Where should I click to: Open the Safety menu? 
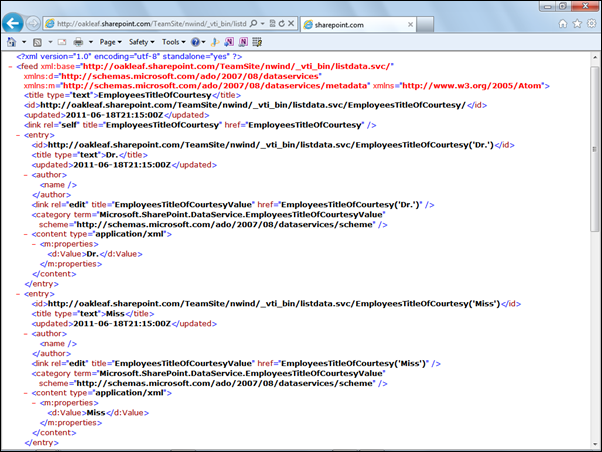142,42
